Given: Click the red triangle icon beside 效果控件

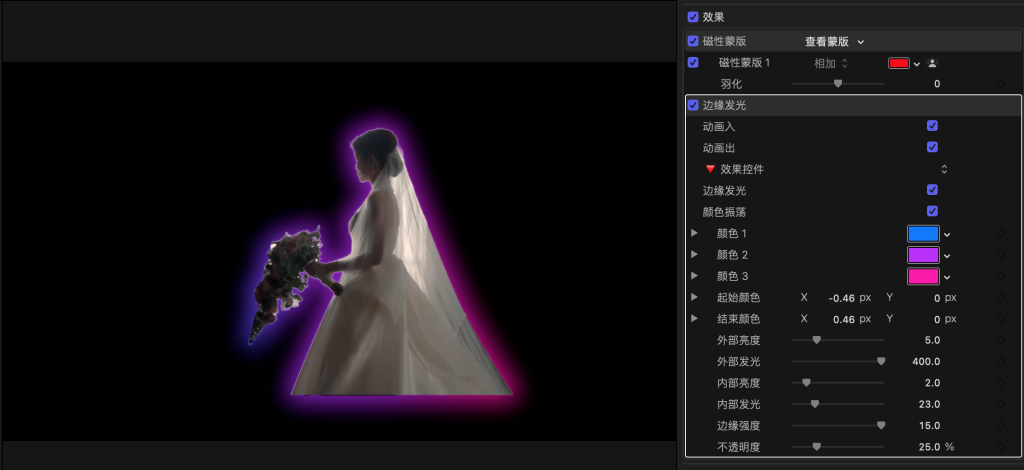Looking at the screenshot, I should 711,169.
